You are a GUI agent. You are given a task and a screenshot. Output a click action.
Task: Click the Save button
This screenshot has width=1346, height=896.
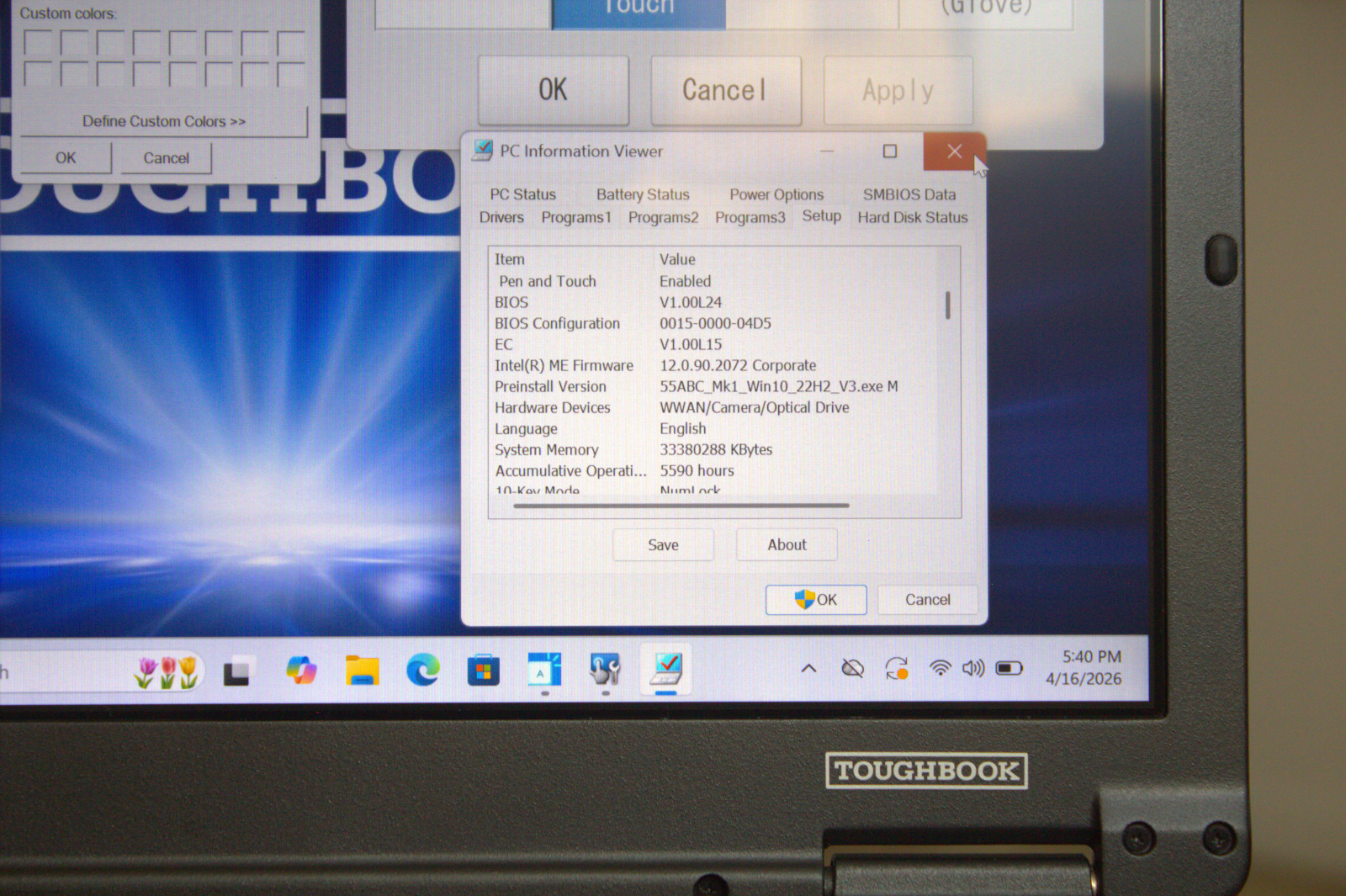(663, 544)
